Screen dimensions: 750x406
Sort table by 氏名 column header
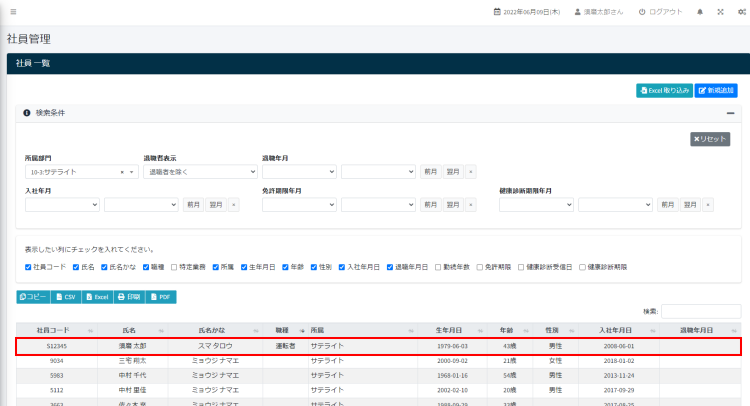pos(128,328)
